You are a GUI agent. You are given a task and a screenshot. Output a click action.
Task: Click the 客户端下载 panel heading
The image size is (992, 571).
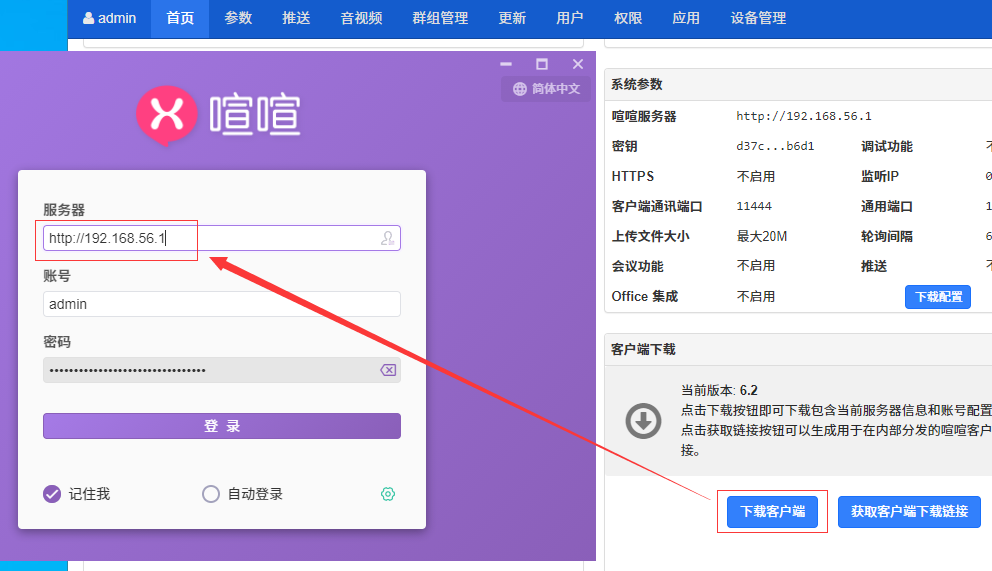coord(643,349)
